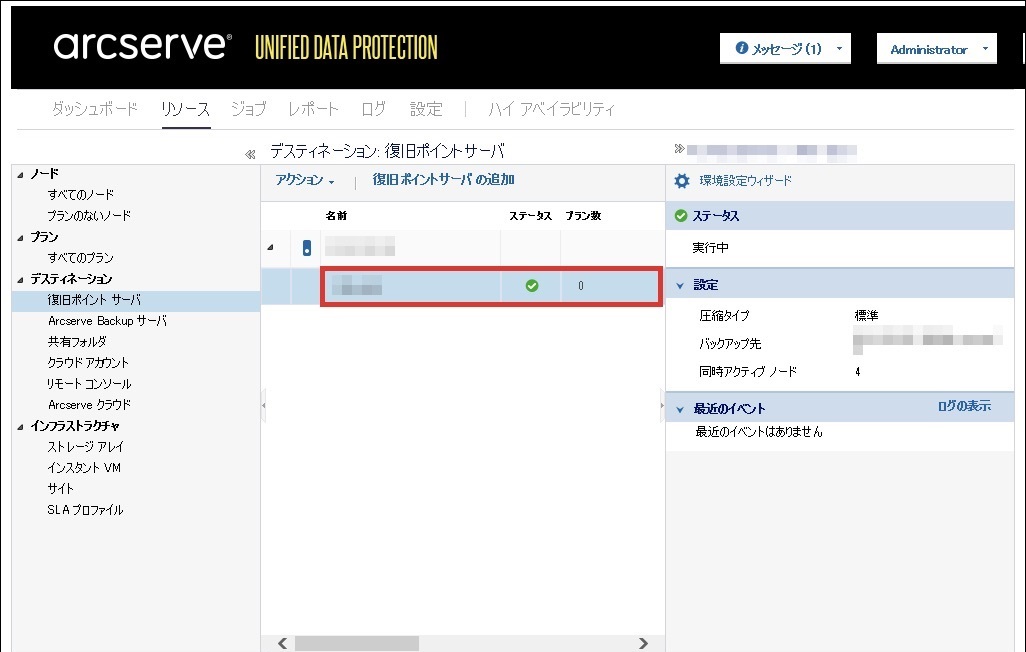
Task: Switch to the ダッシュボード tab
Action: [95, 109]
